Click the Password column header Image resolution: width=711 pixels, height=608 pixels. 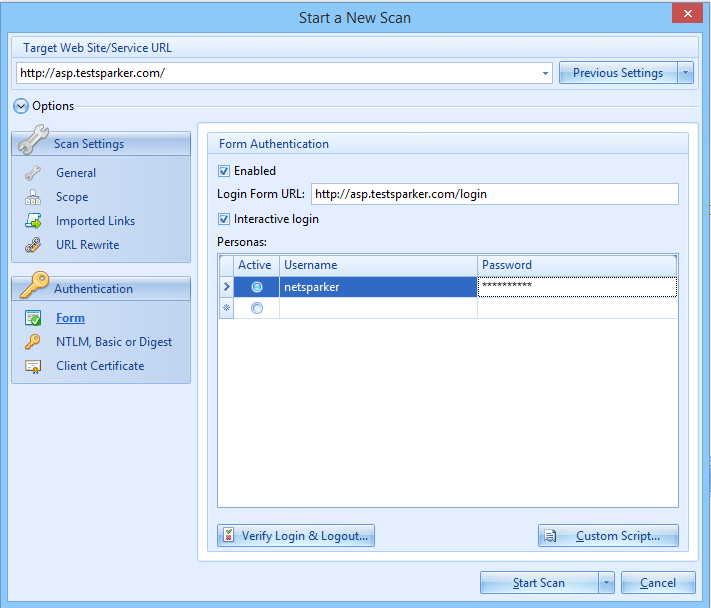[577, 265]
